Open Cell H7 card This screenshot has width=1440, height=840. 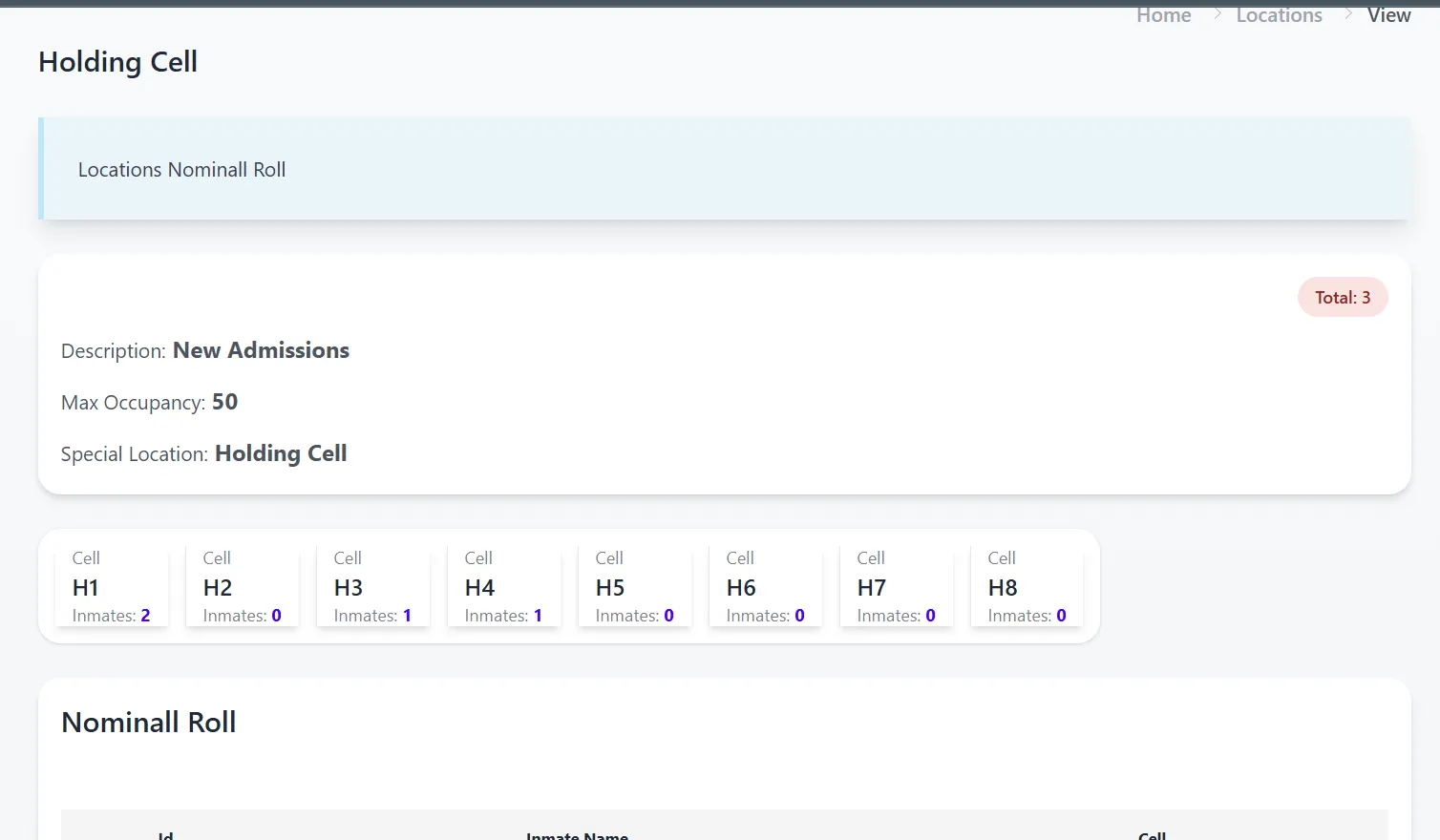(896, 585)
